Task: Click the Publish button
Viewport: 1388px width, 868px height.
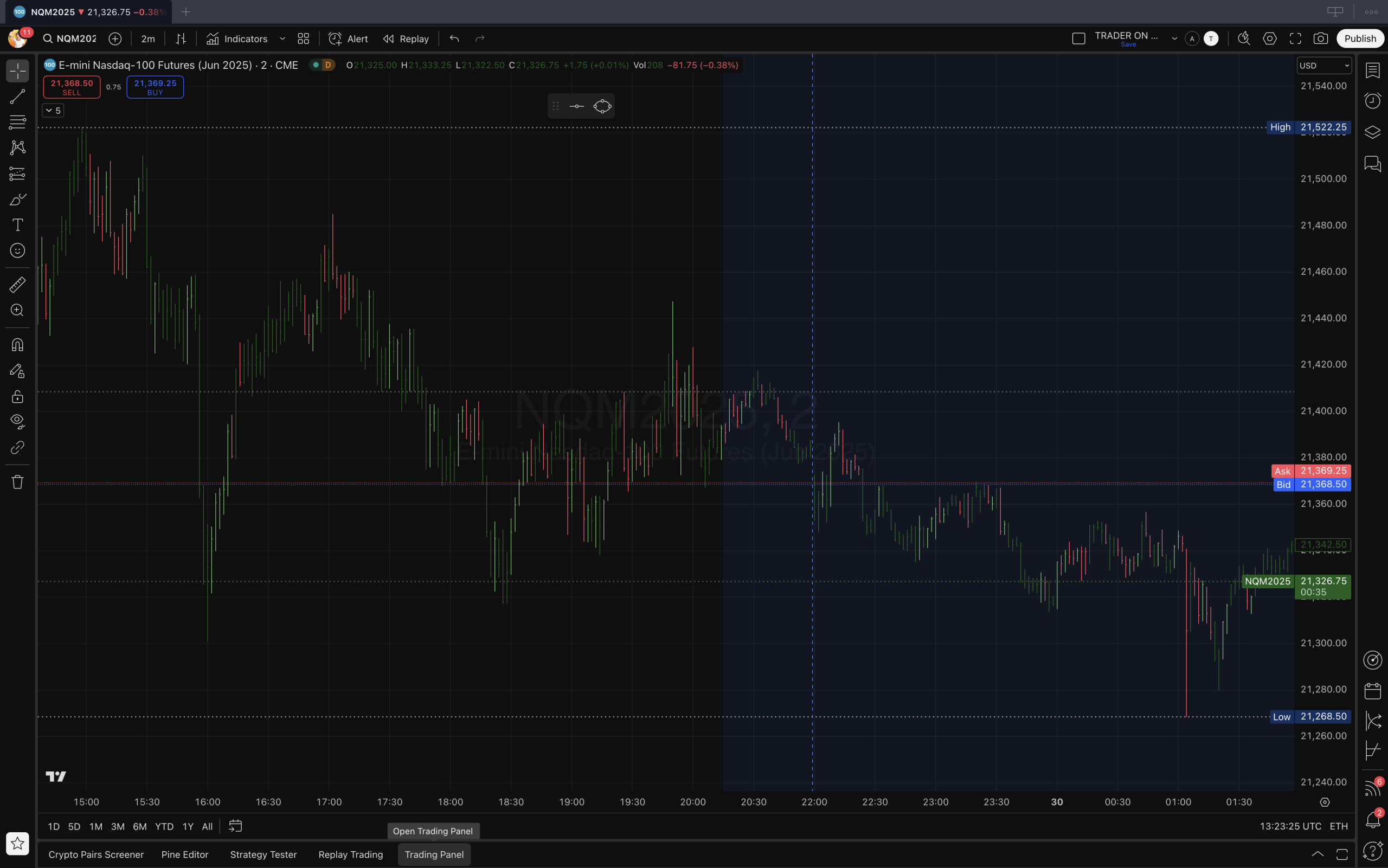Action: point(1360,38)
